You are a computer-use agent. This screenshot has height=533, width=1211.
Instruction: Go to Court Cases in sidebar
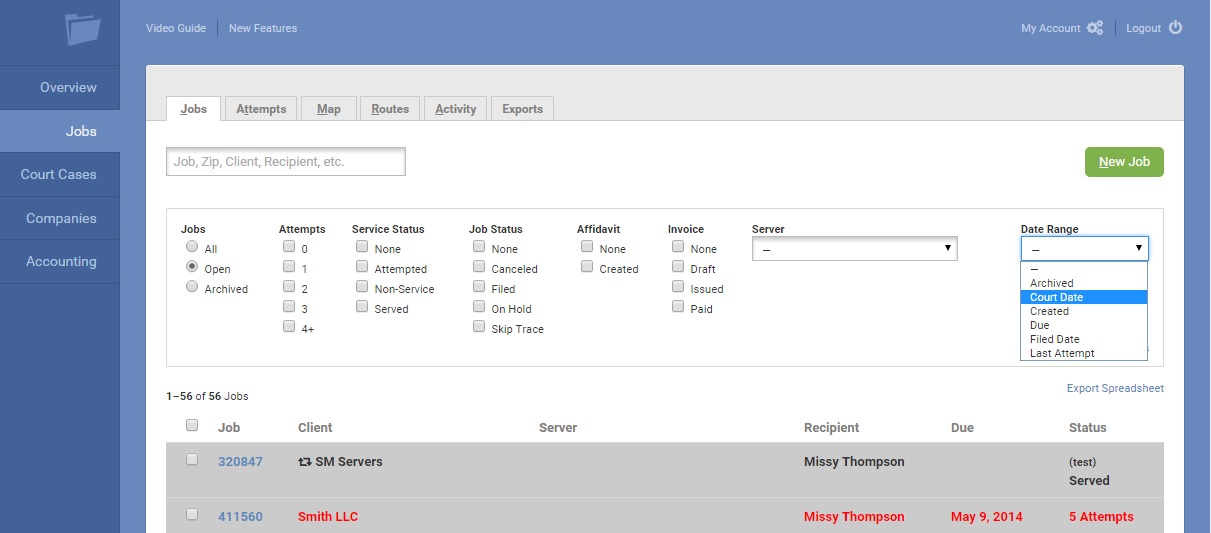59,175
